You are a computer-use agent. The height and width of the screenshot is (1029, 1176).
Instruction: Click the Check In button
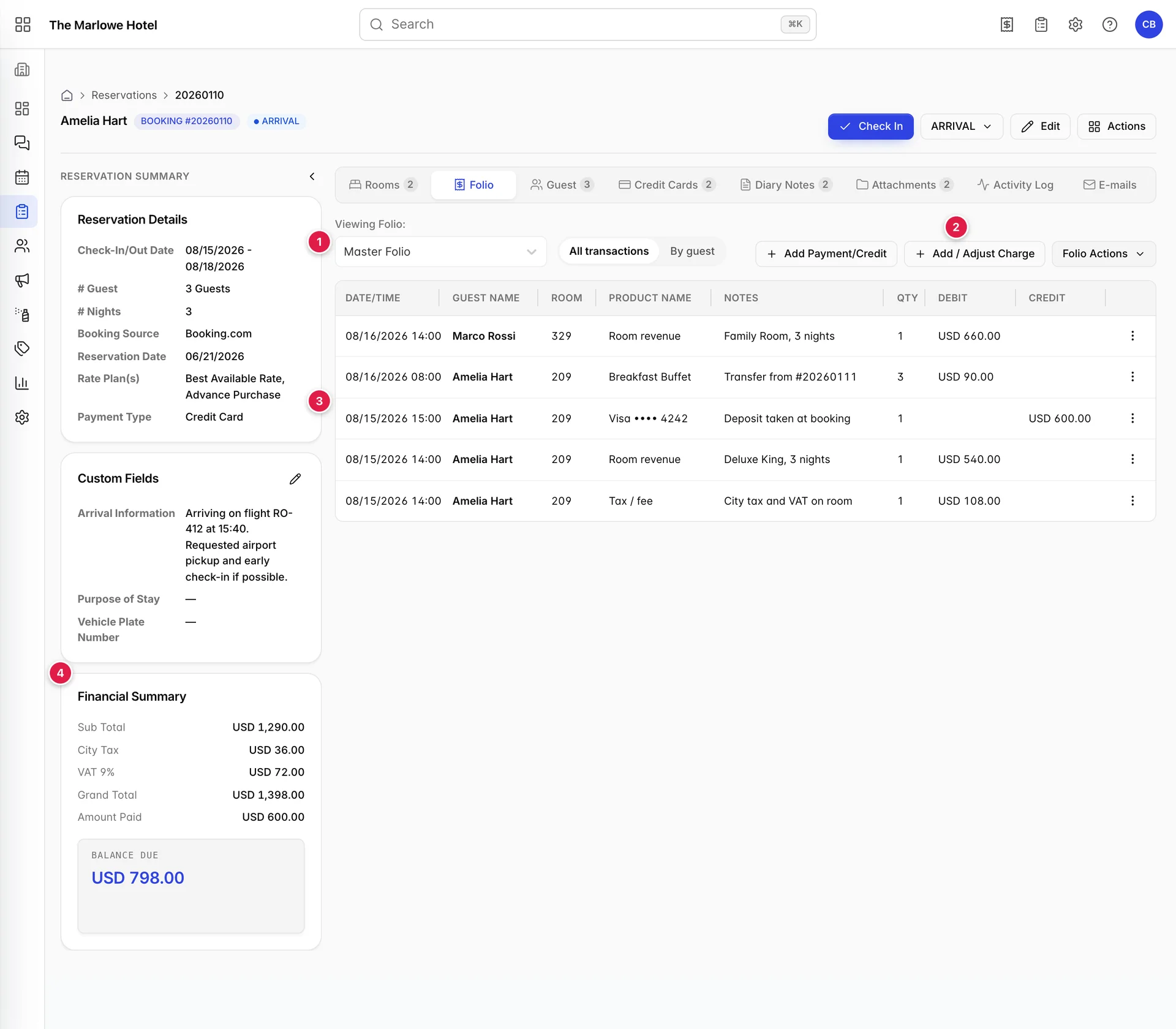(x=870, y=126)
